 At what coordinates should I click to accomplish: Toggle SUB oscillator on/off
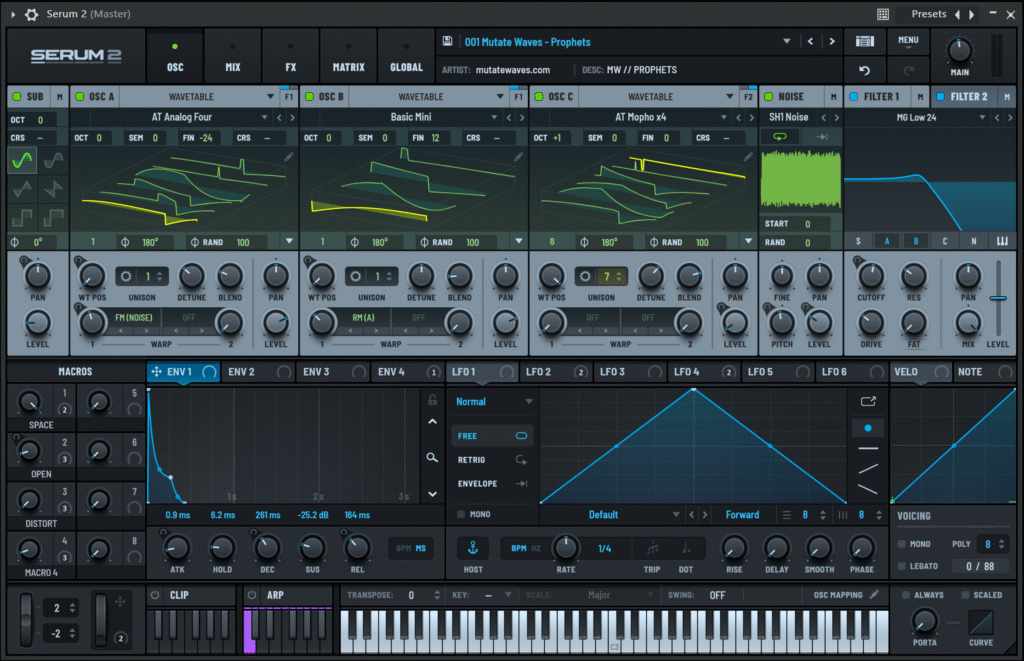(x=17, y=97)
